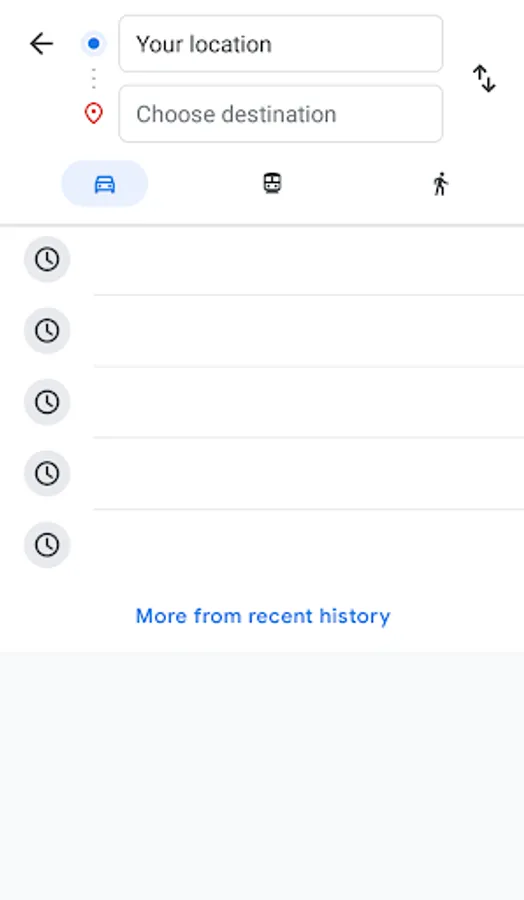Viewport: 524px width, 900px height.
Task: Click the fifth recent history clock icon
Action: (x=47, y=545)
